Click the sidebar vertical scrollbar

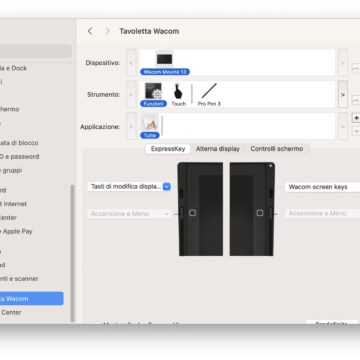pos(72,253)
